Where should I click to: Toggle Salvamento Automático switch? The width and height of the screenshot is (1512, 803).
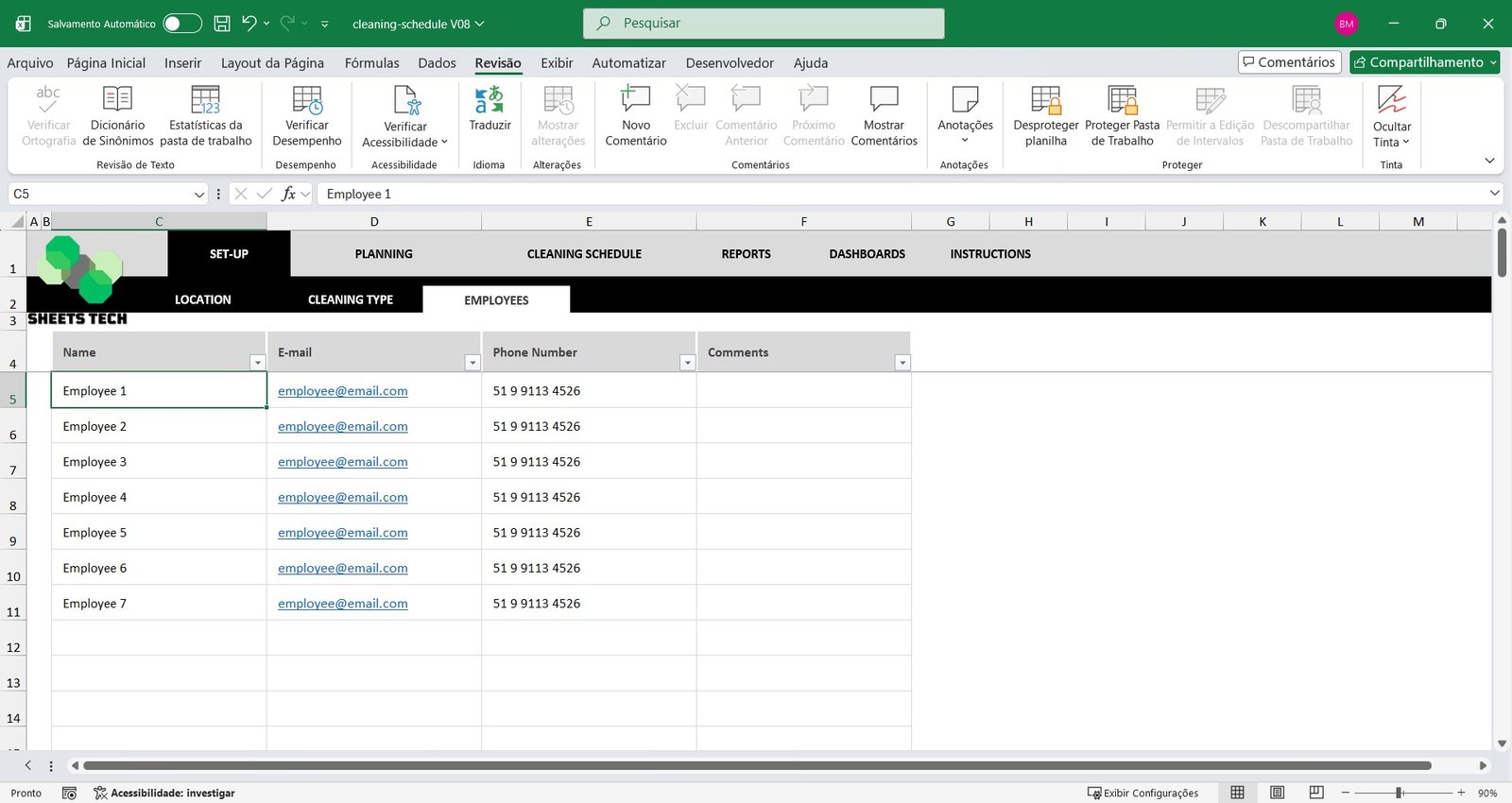pos(181,24)
